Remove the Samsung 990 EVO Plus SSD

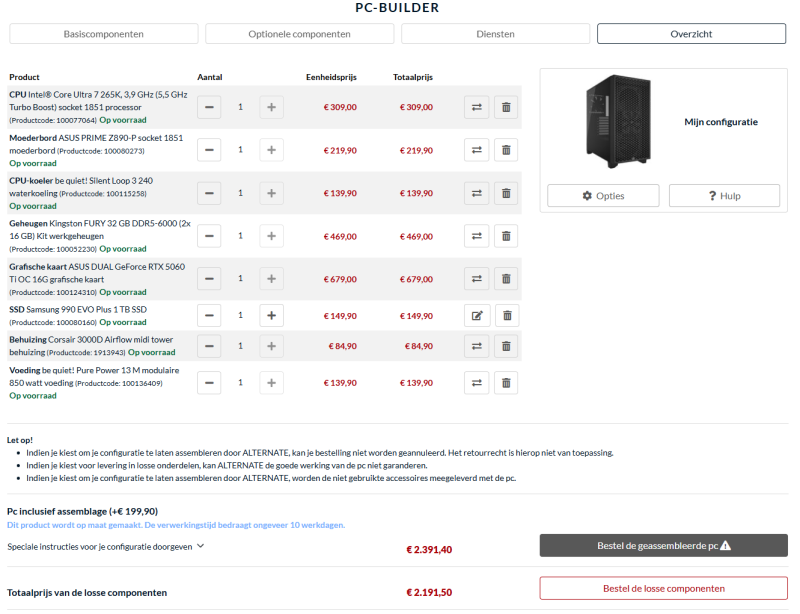506,316
